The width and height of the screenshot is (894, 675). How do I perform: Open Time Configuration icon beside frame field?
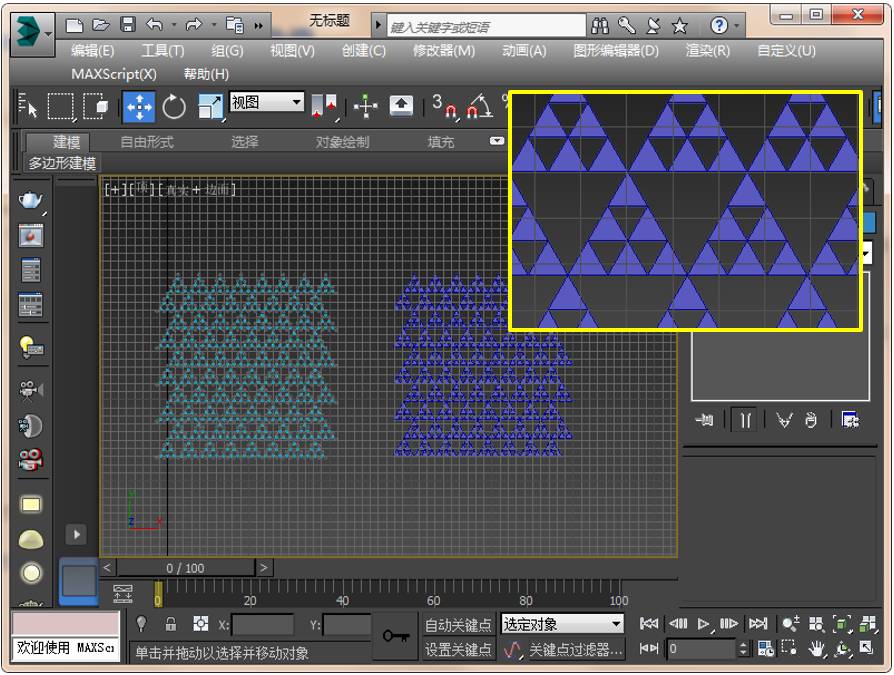(x=766, y=649)
